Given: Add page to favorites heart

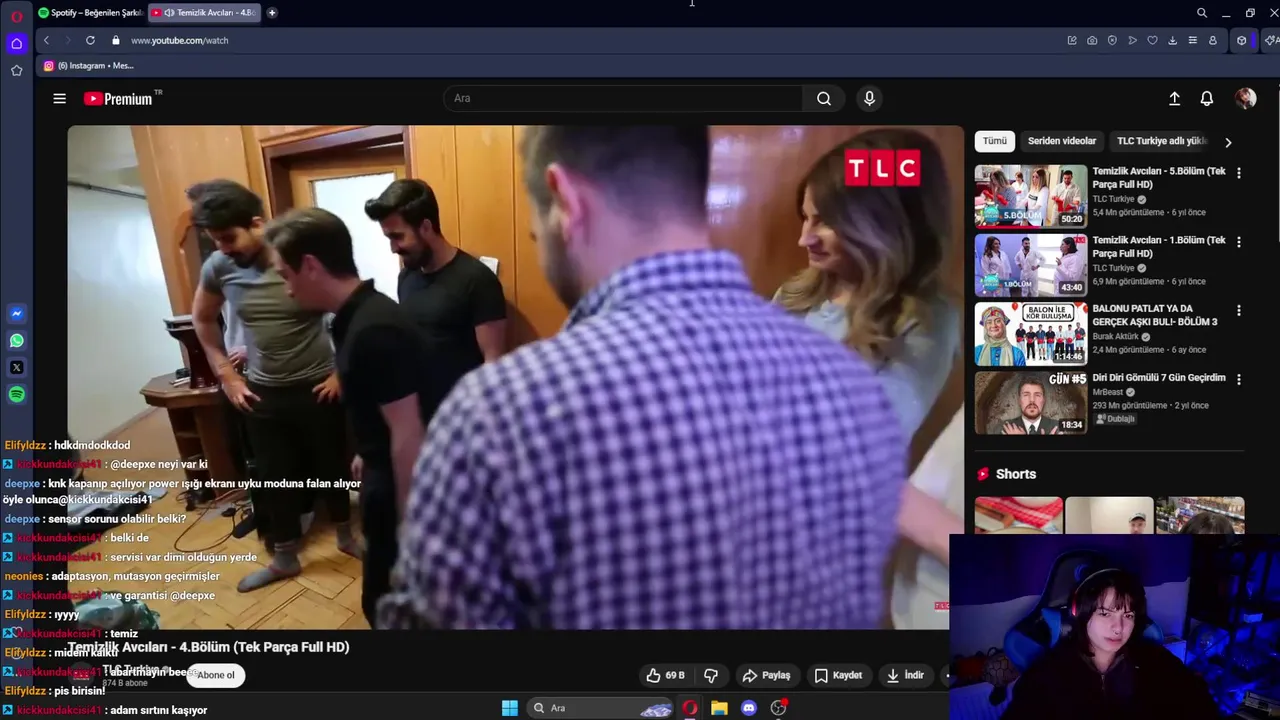Looking at the screenshot, I should pos(1152,40).
